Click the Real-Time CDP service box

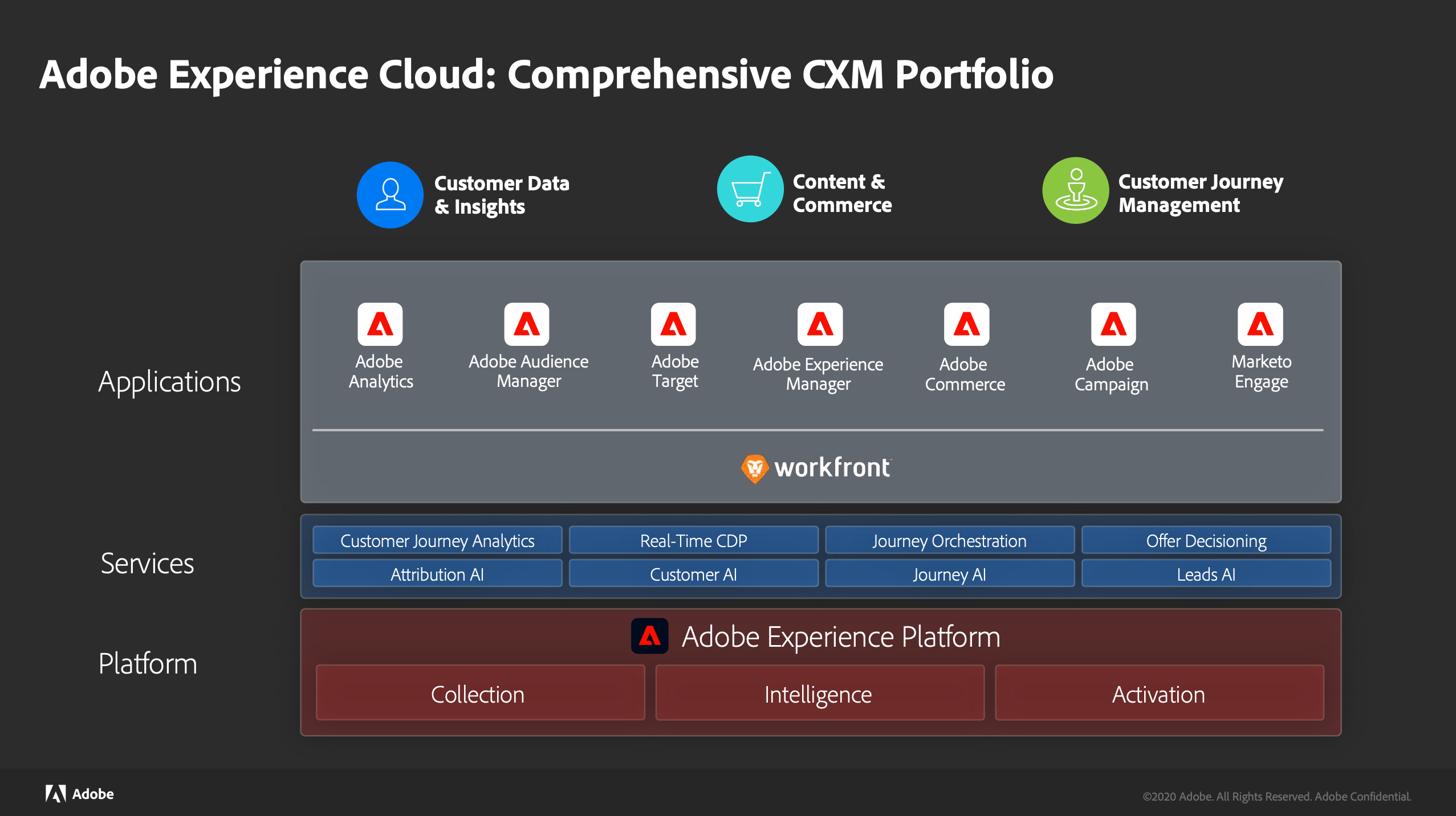coord(693,540)
